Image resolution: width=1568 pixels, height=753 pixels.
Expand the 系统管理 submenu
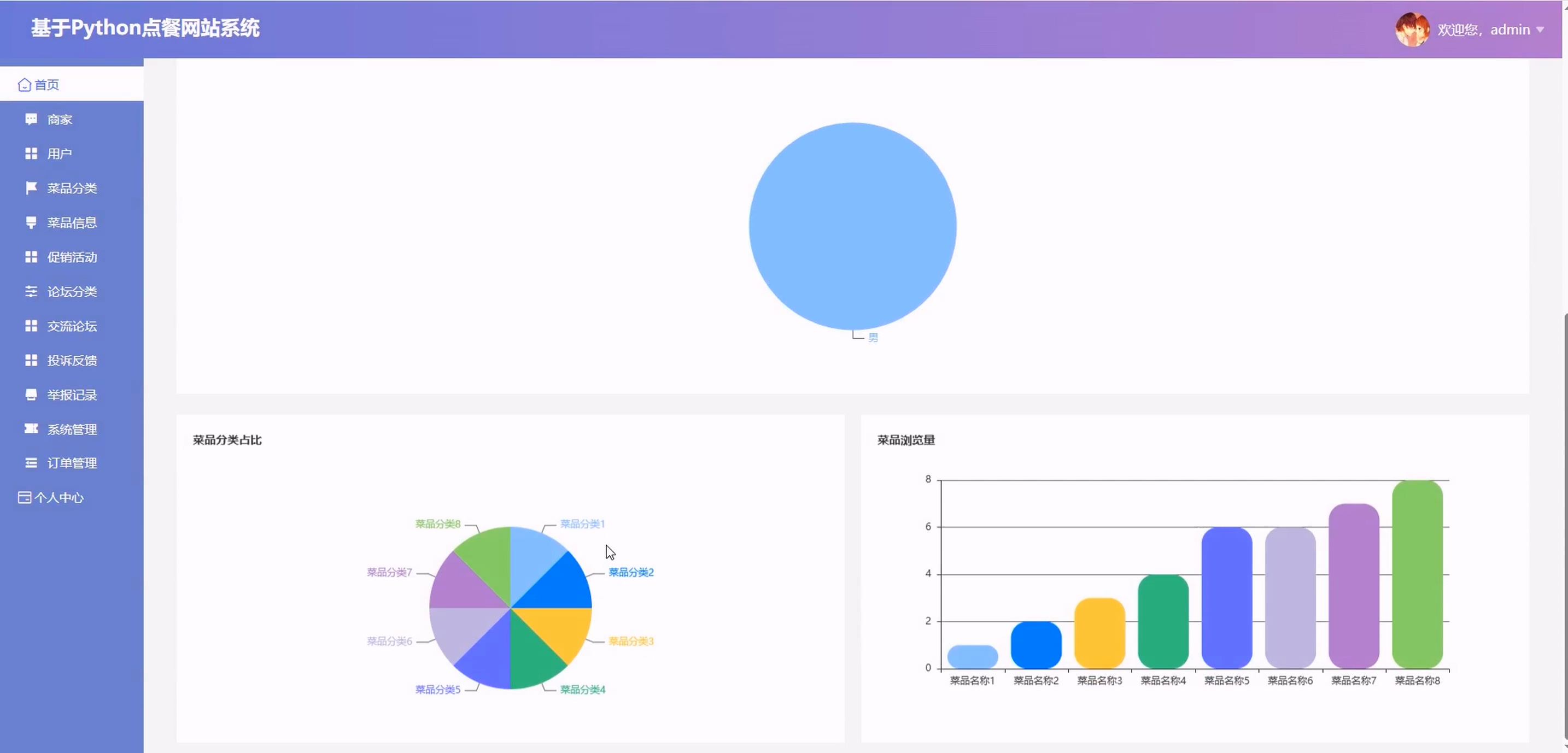tap(72, 430)
